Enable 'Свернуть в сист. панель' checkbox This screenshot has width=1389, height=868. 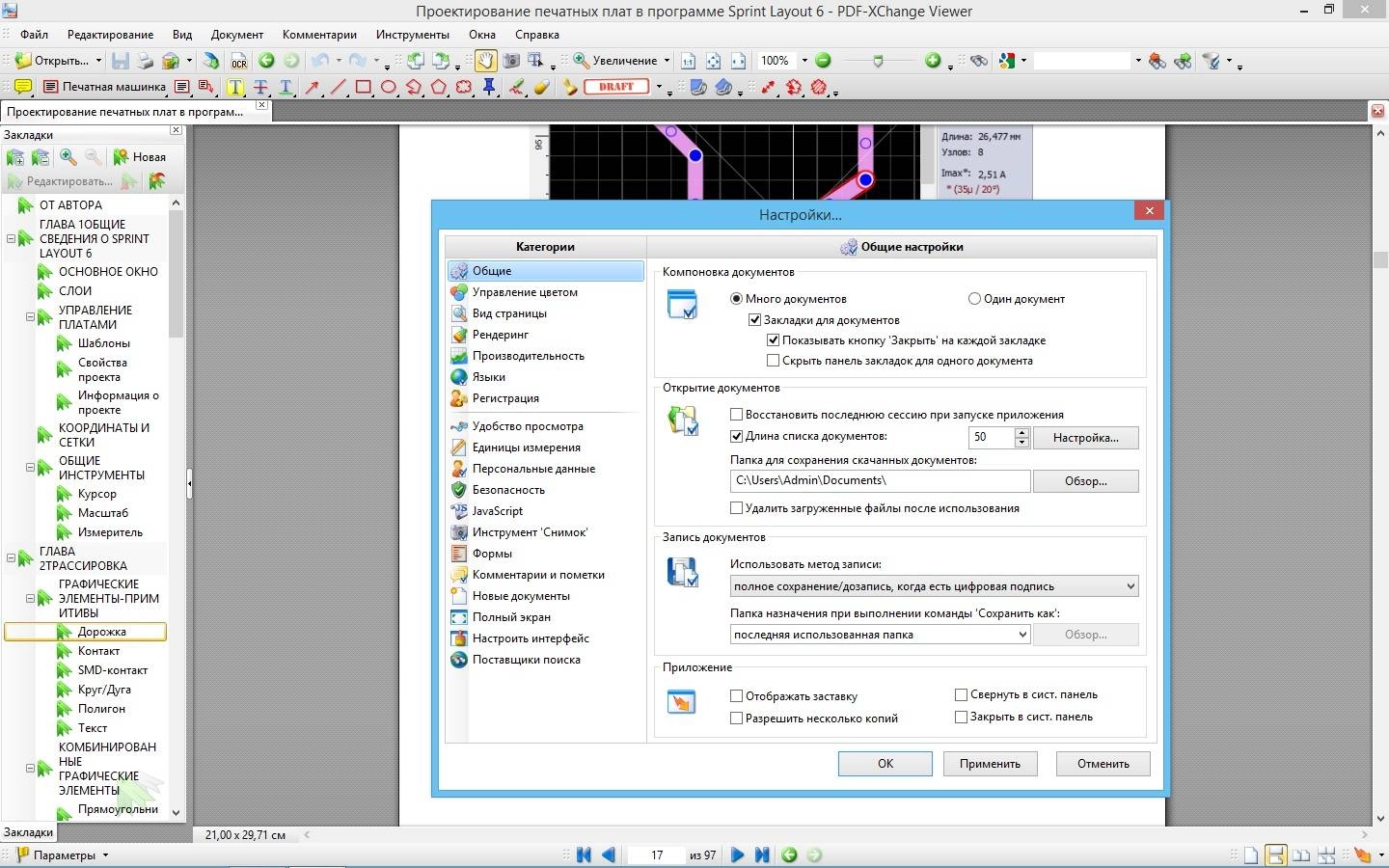coord(961,694)
